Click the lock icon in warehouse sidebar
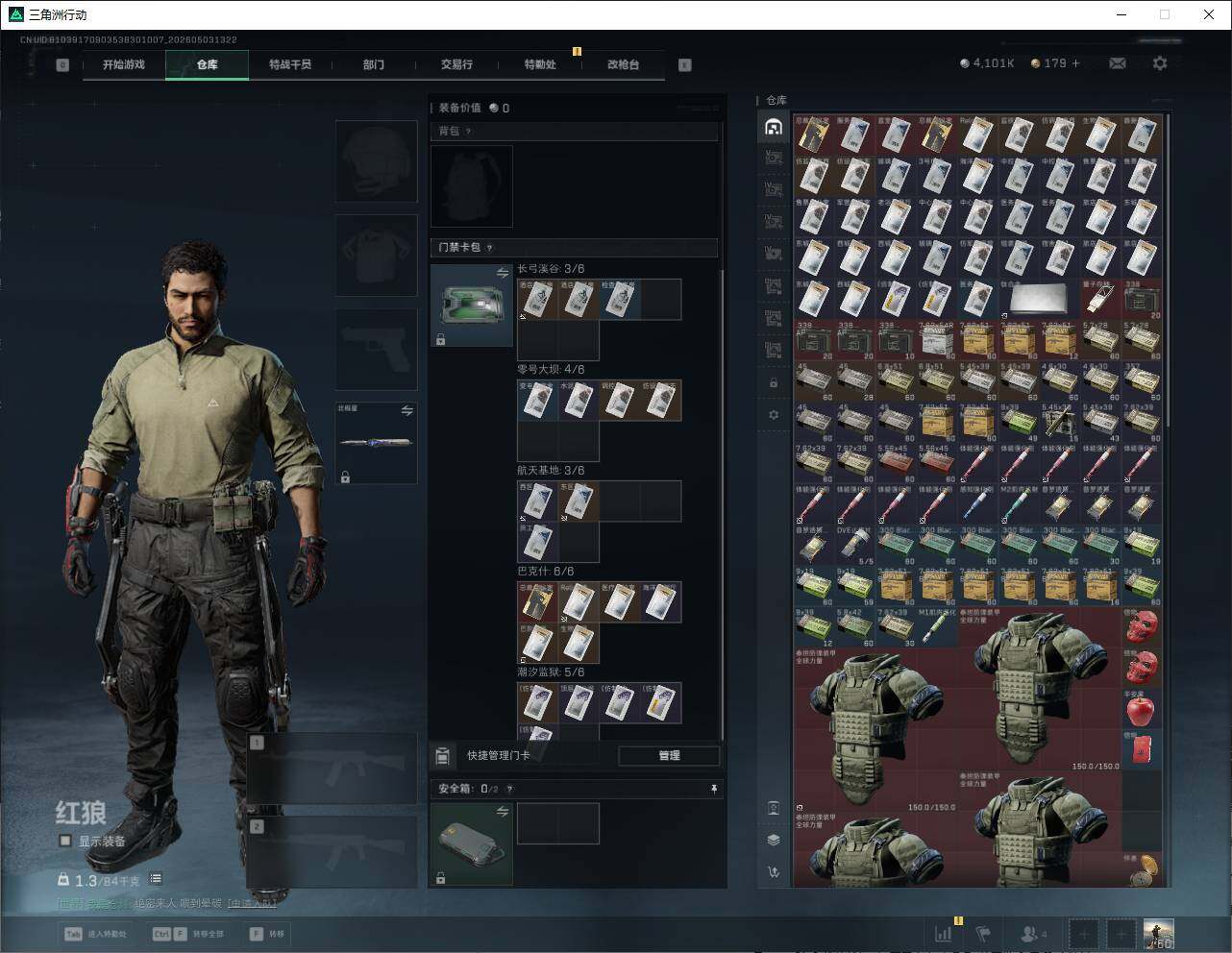Viewport: 1232px width, 953px height. click(x=774, y=383)
